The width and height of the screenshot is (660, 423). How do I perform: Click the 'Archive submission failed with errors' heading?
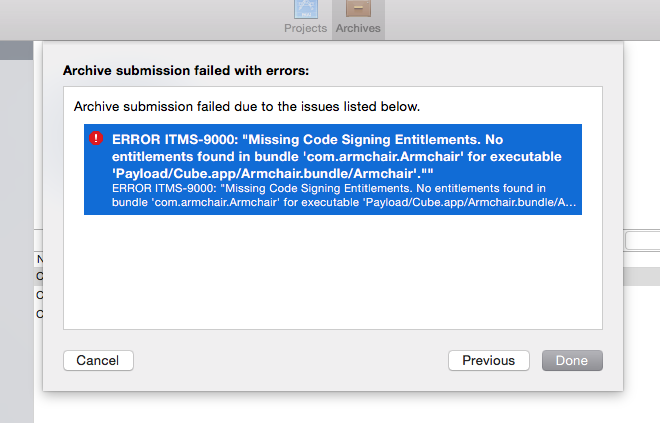(x=186, y=70)
